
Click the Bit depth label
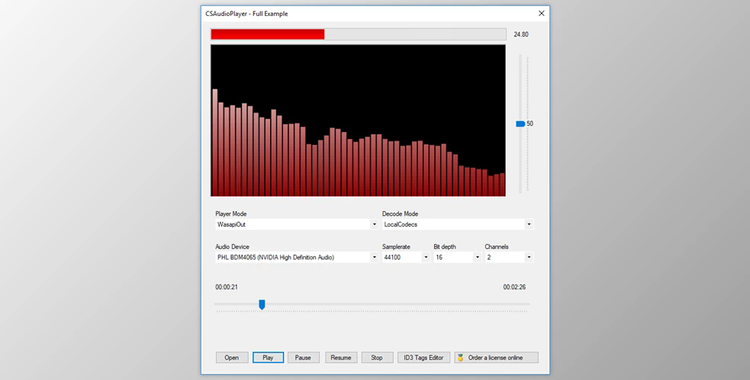pos(445,247)
